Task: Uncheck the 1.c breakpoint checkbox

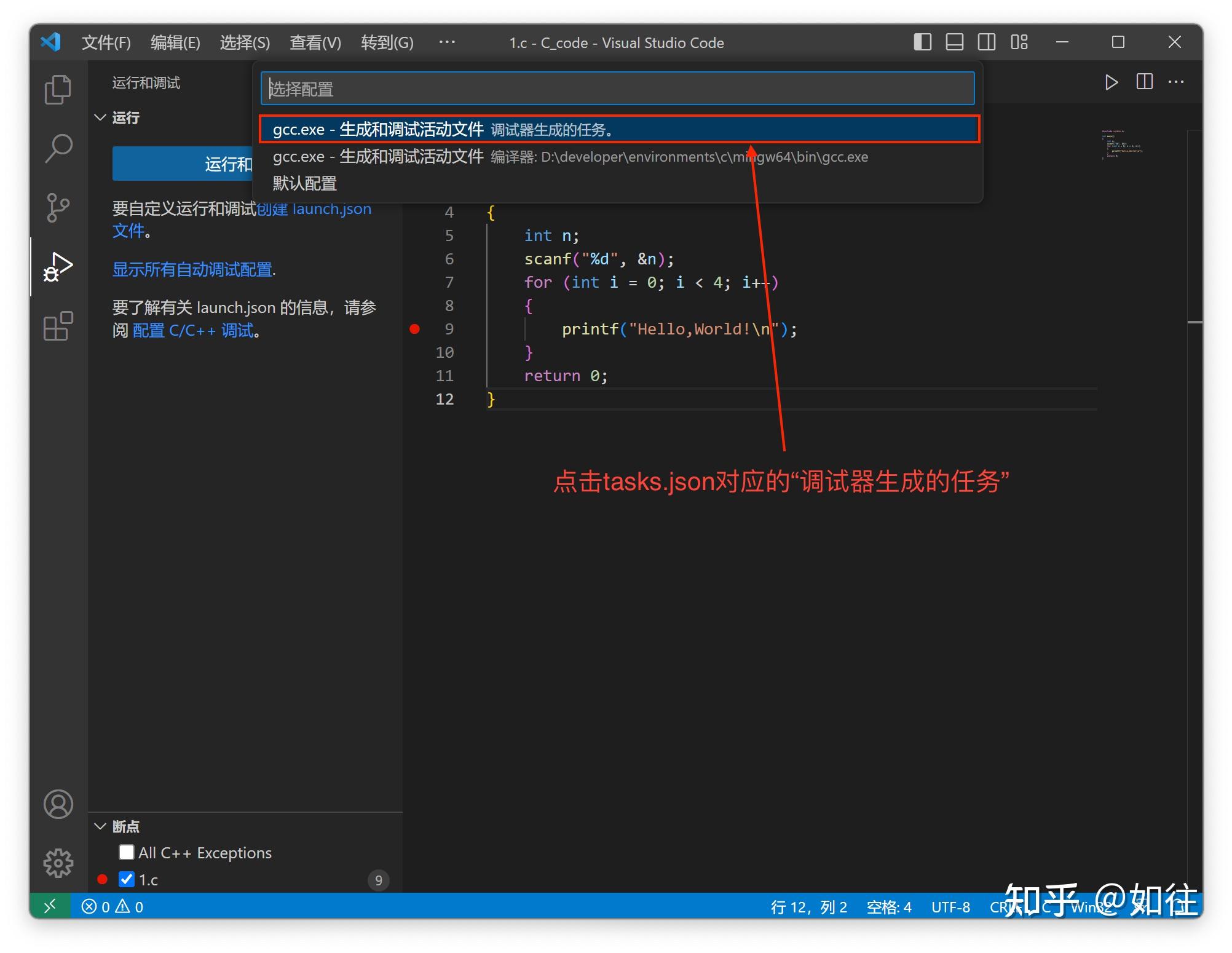Action: tap(127, 879)
